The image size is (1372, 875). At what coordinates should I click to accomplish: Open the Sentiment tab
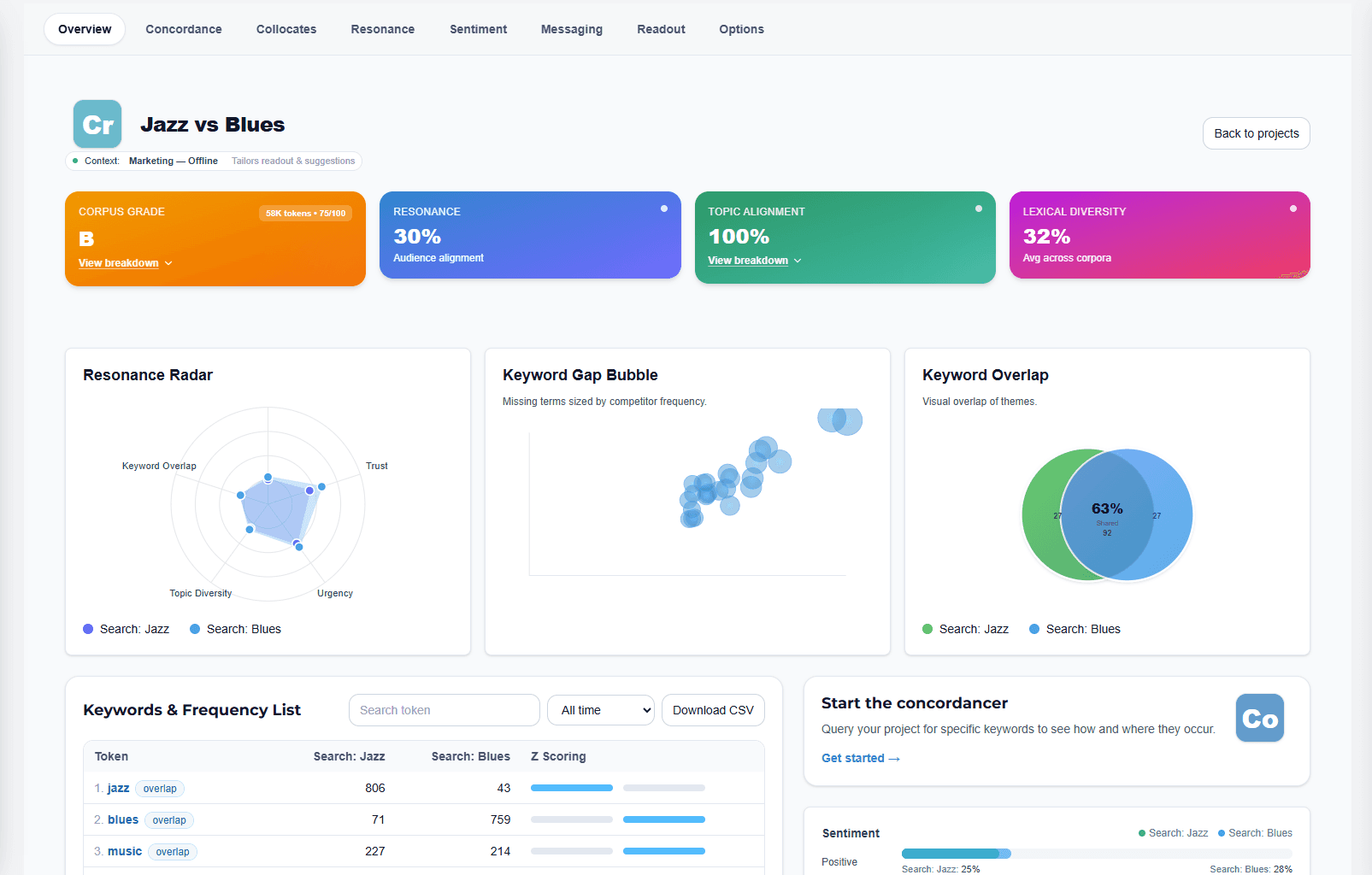click(x=478, y=29)
